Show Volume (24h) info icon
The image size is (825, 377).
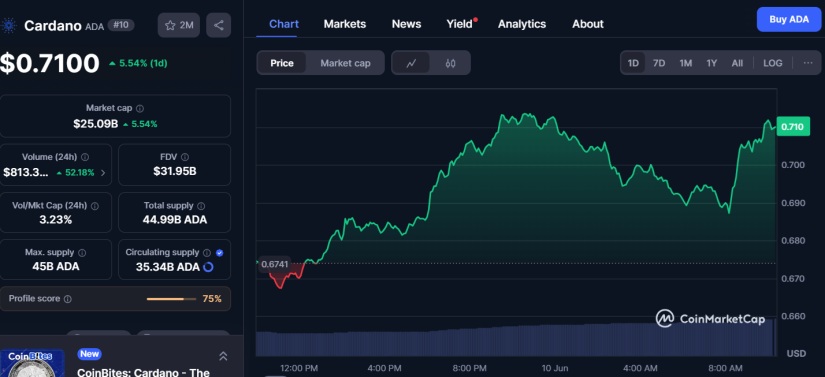85,157
